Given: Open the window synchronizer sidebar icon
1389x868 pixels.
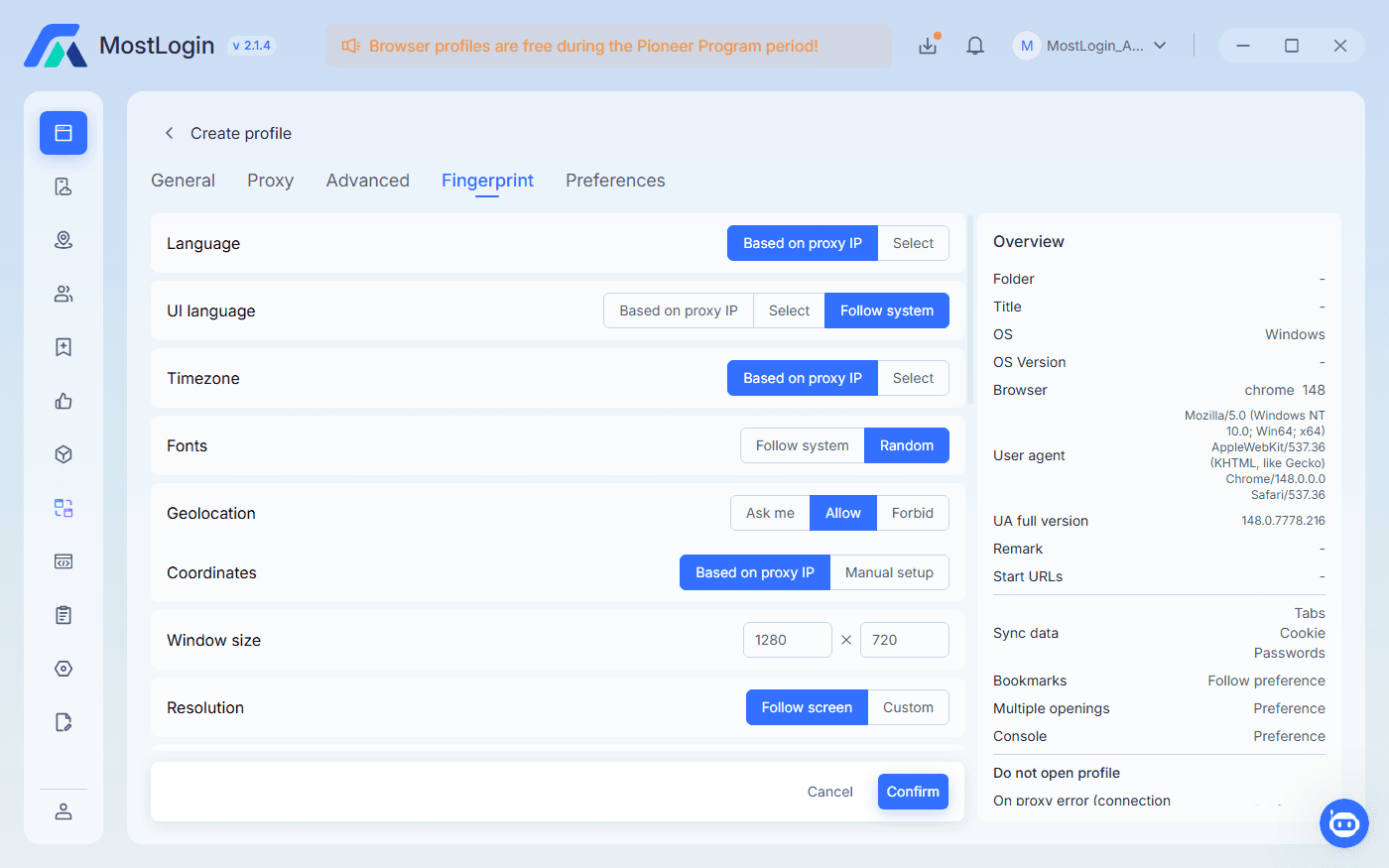Looking at the screenshot, I should [63, 508].
